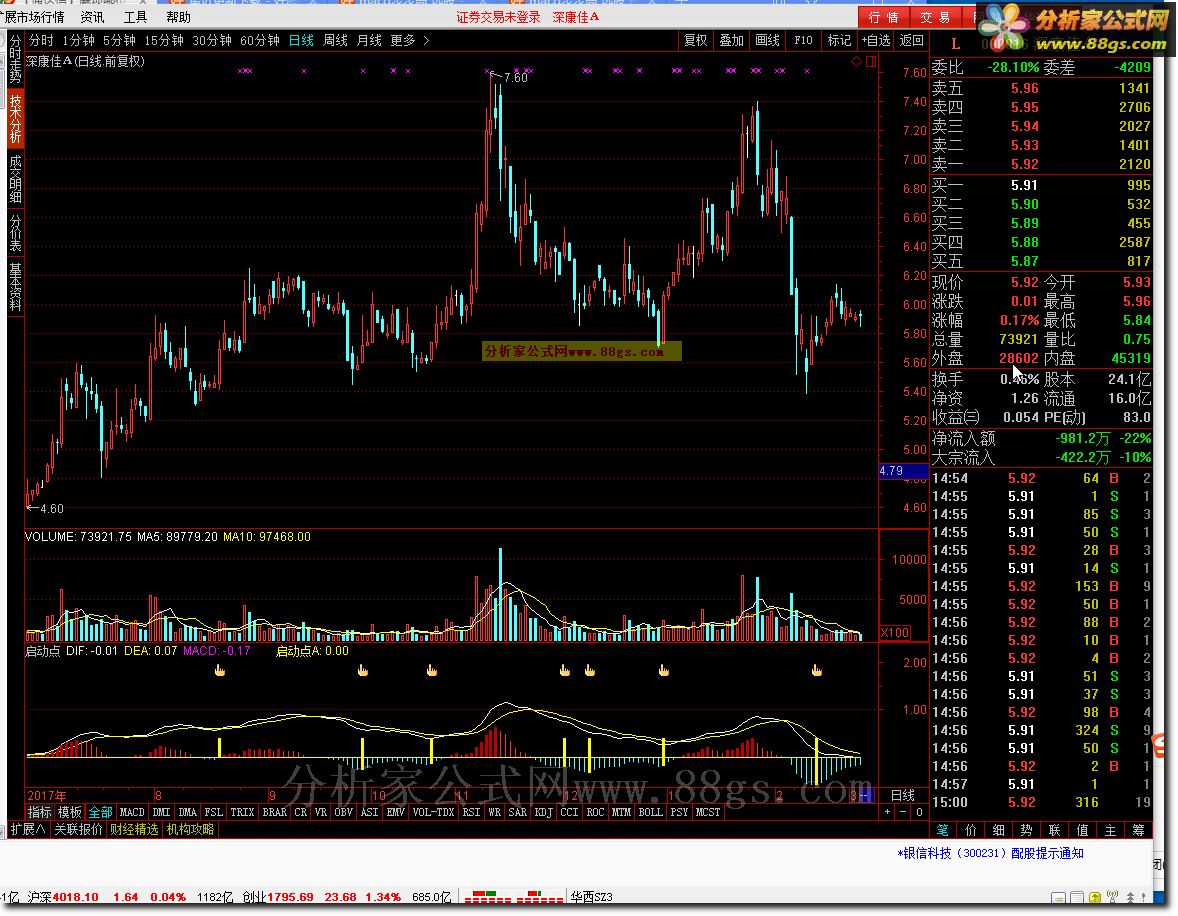Click the F10 button
1178x916 pixels.
[x=803, y=40]
